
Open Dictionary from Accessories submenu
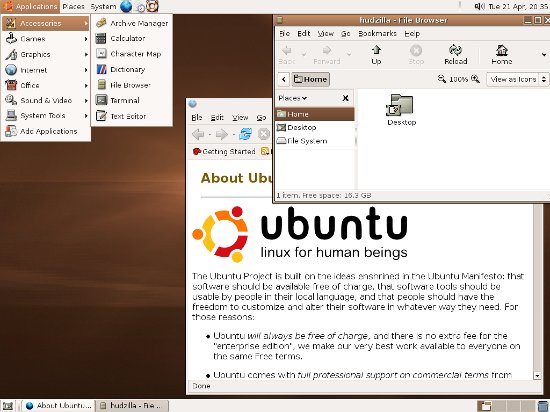tap(132, 69)
